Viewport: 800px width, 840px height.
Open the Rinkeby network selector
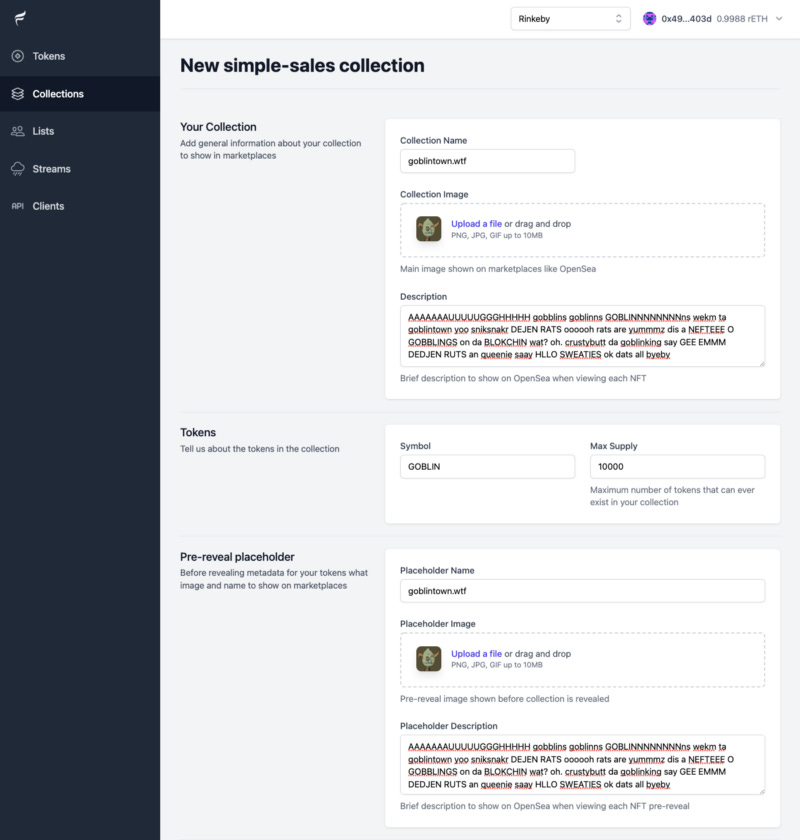pyautogui.click(x=570, y=19)
